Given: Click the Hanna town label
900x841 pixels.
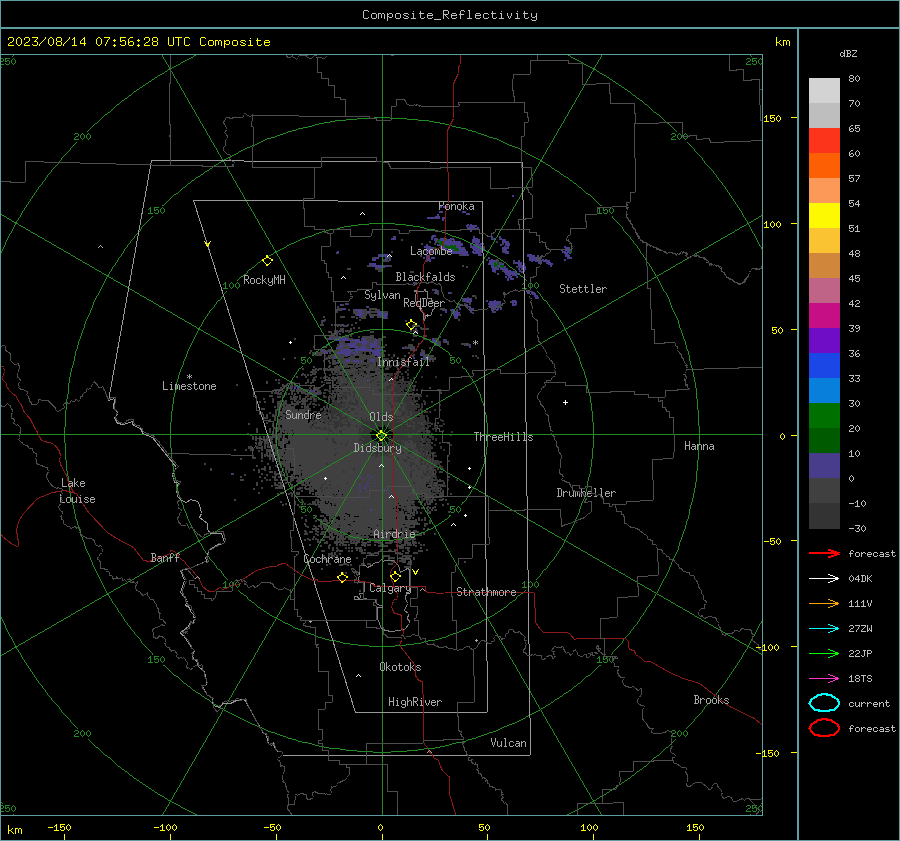Looking at the screenshot, I should pyautogui.click(x=699, y=446).
